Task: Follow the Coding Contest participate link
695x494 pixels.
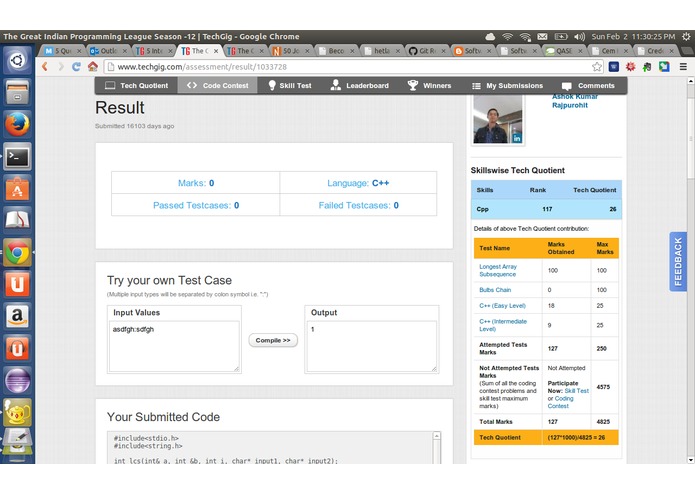Action: coord(561,402)
